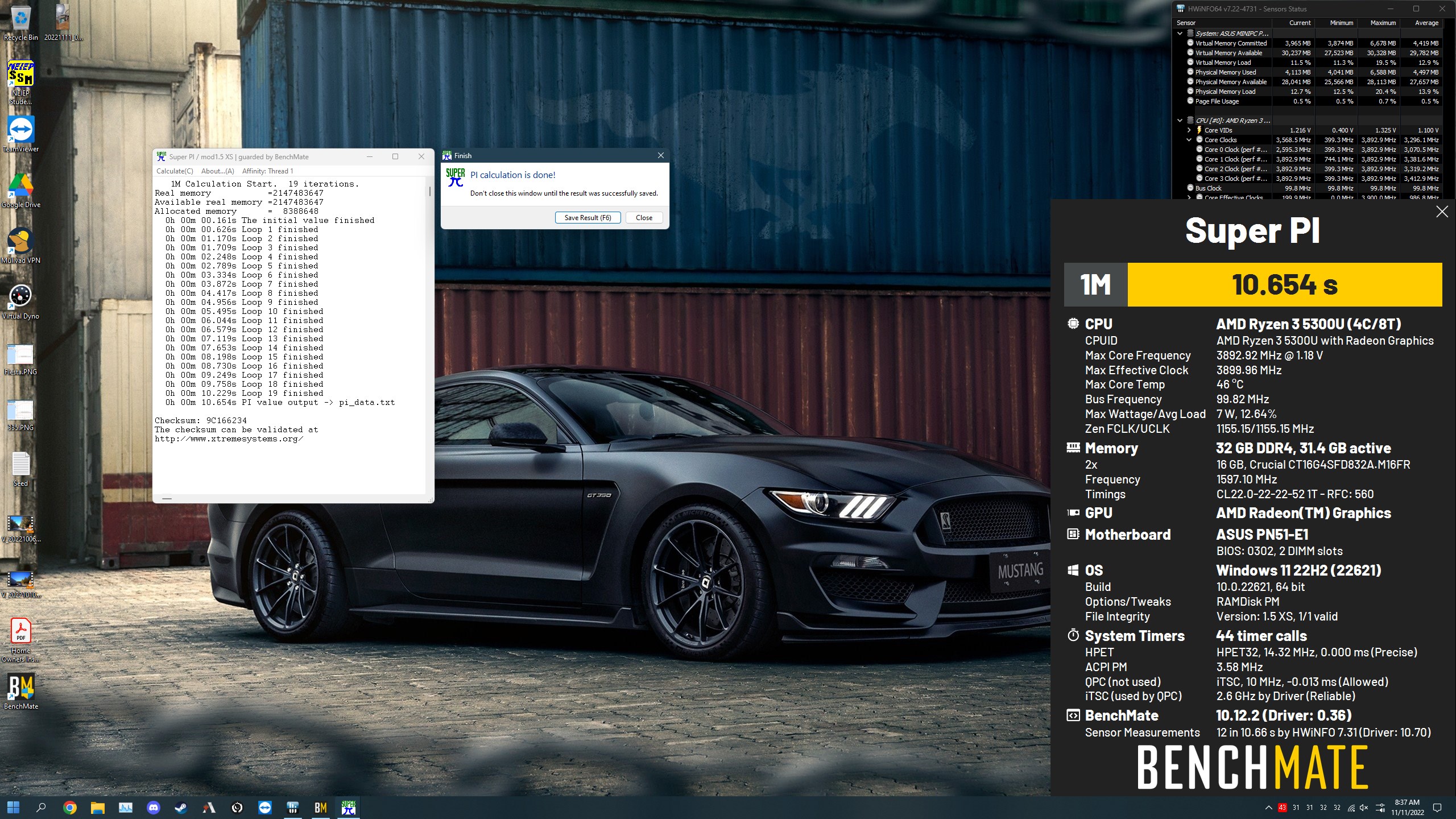Screen dimensions: 1456x819
Task: Select Home Owners Ins PDF file
Action: pos(20,640)
